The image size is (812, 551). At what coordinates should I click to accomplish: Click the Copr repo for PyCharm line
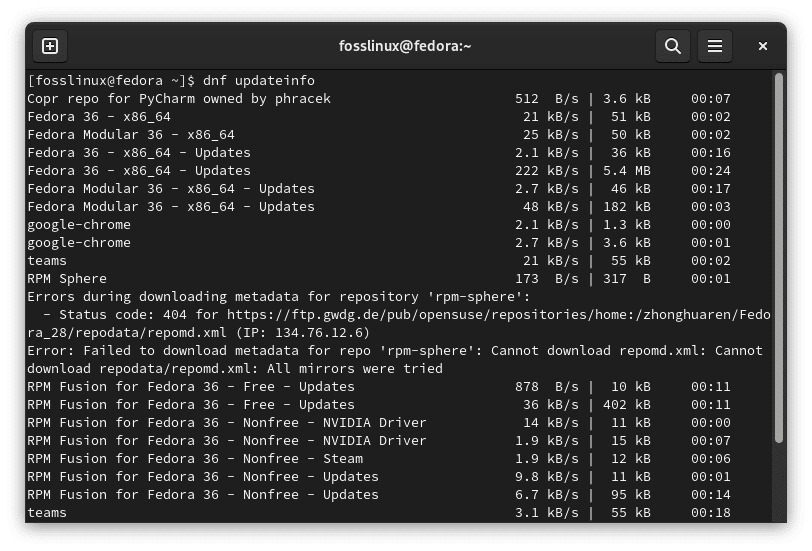[x=178, y=99]
